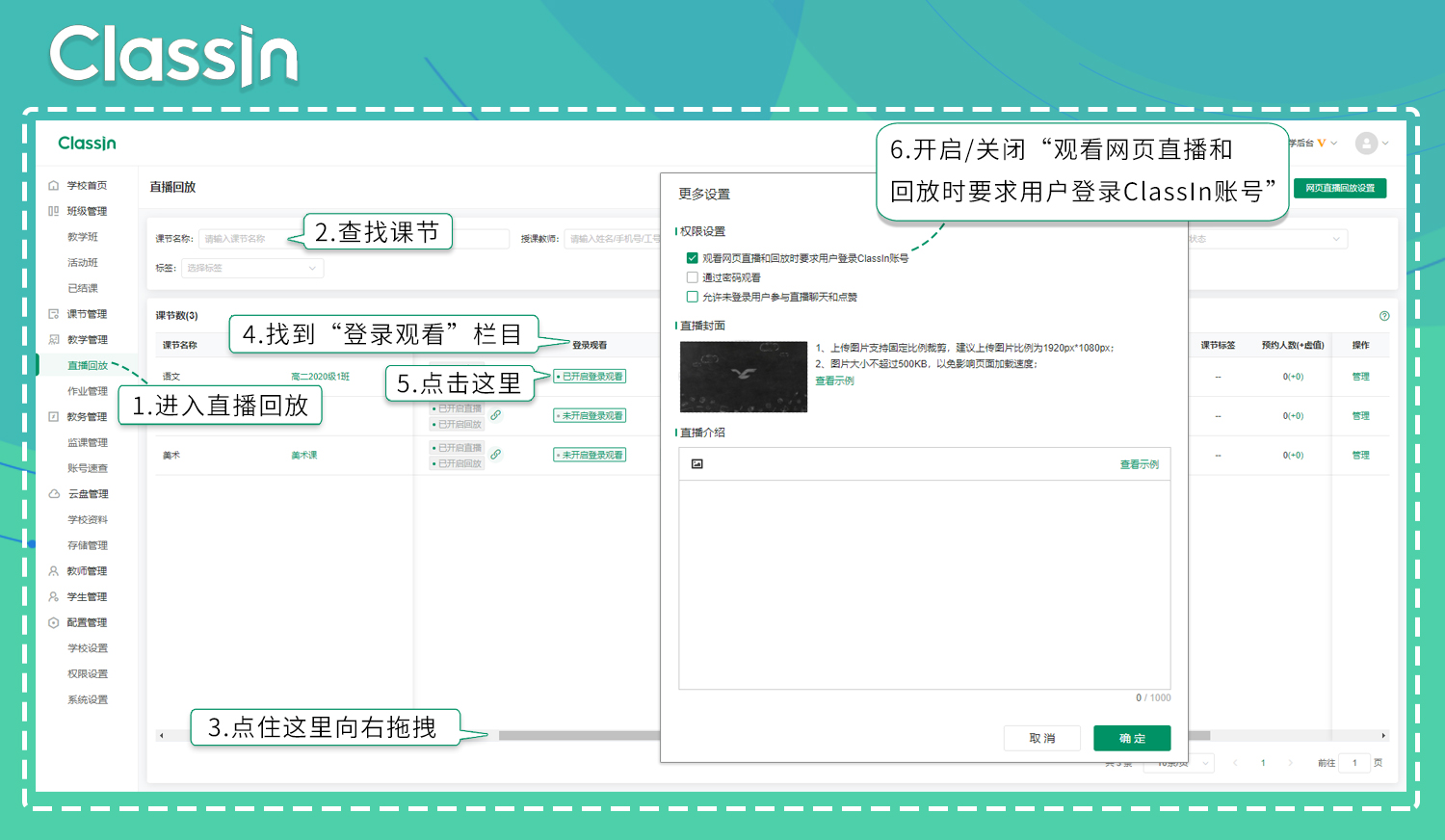Click the help question mark icon above table
Screen dimensions: 1445x840
click(x=1384, y=316)
